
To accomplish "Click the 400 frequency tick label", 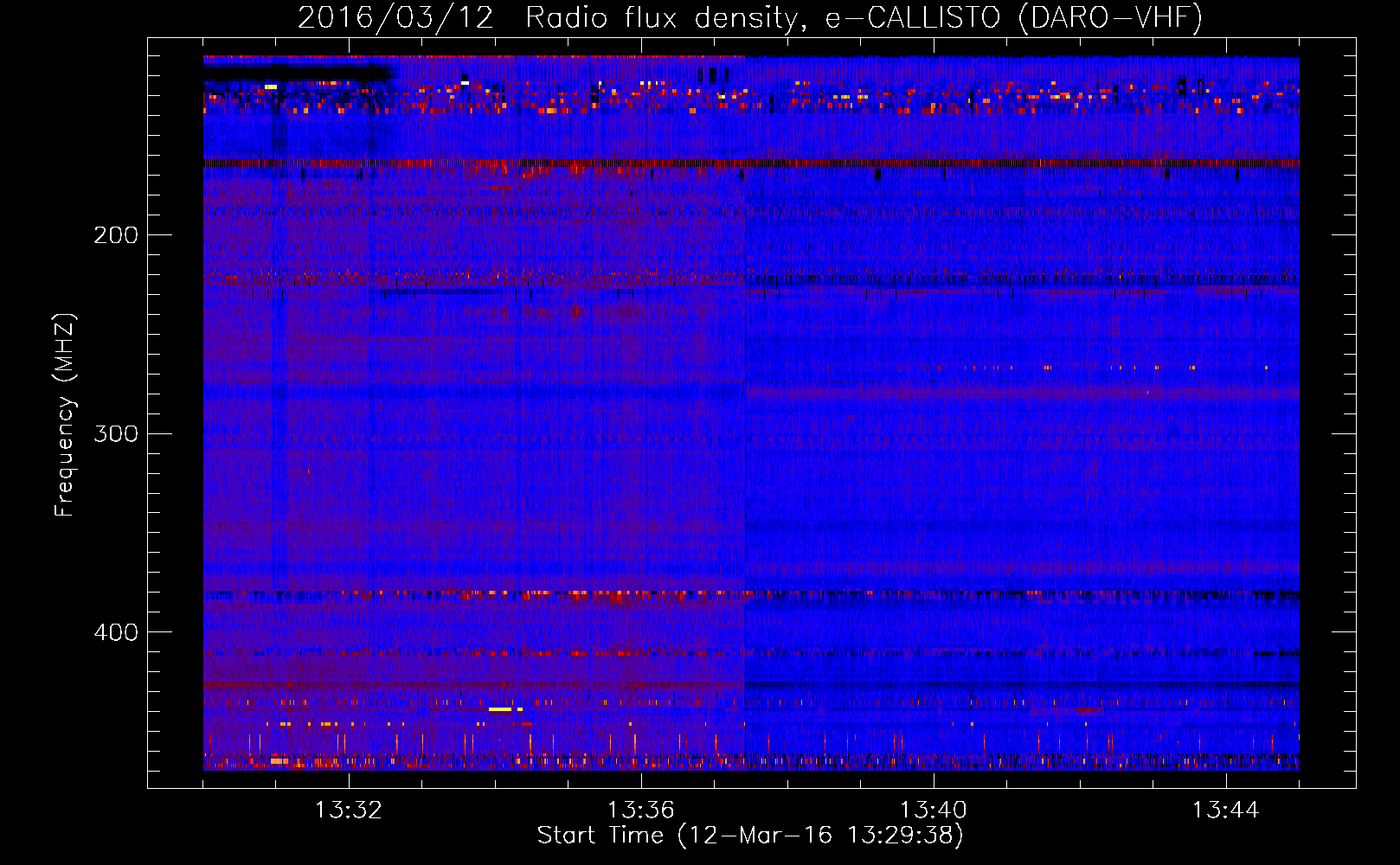I will click(x=116, y=632).
